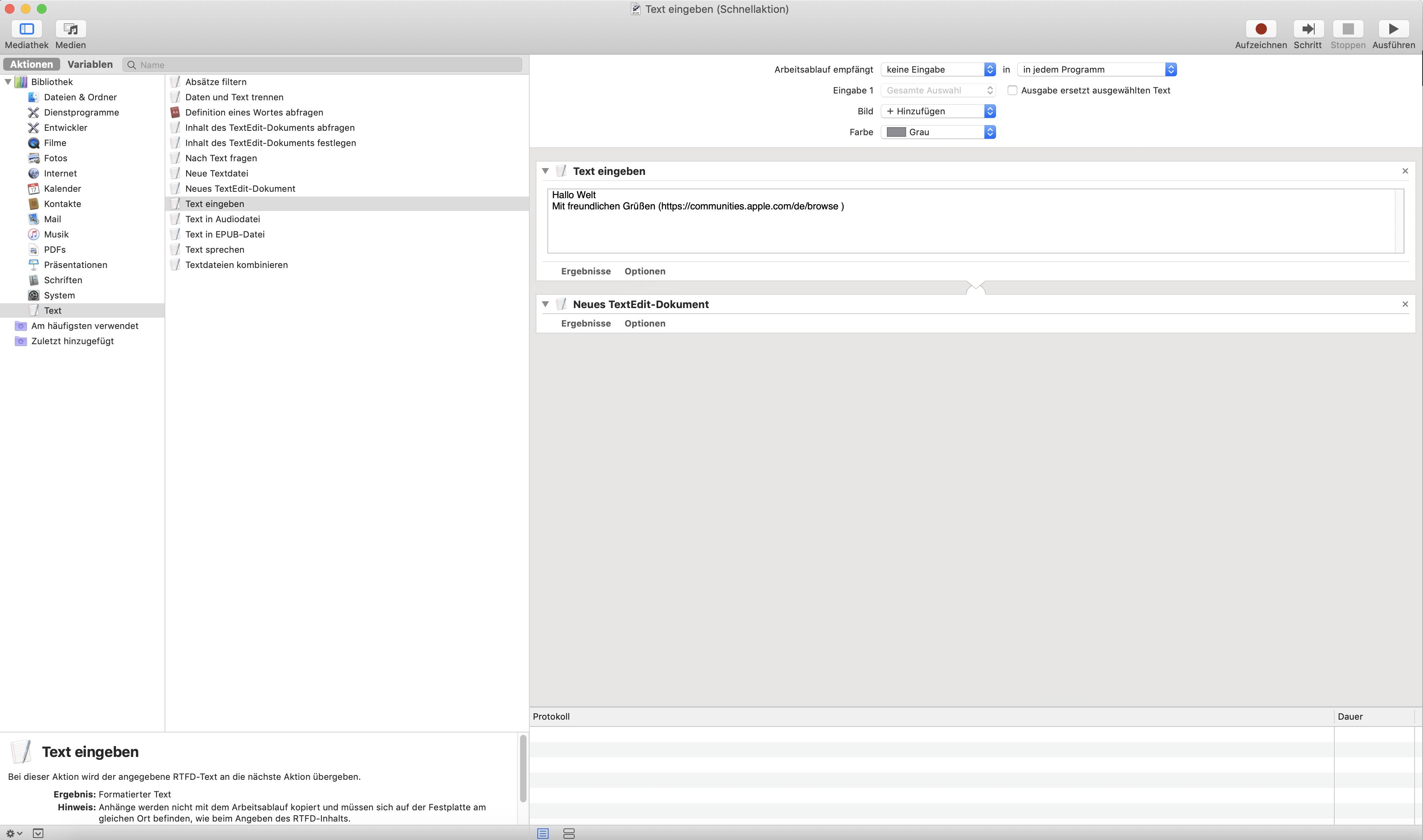
Task: Open the keine Eingabe dropdown
Action: [x=938, y=70]
